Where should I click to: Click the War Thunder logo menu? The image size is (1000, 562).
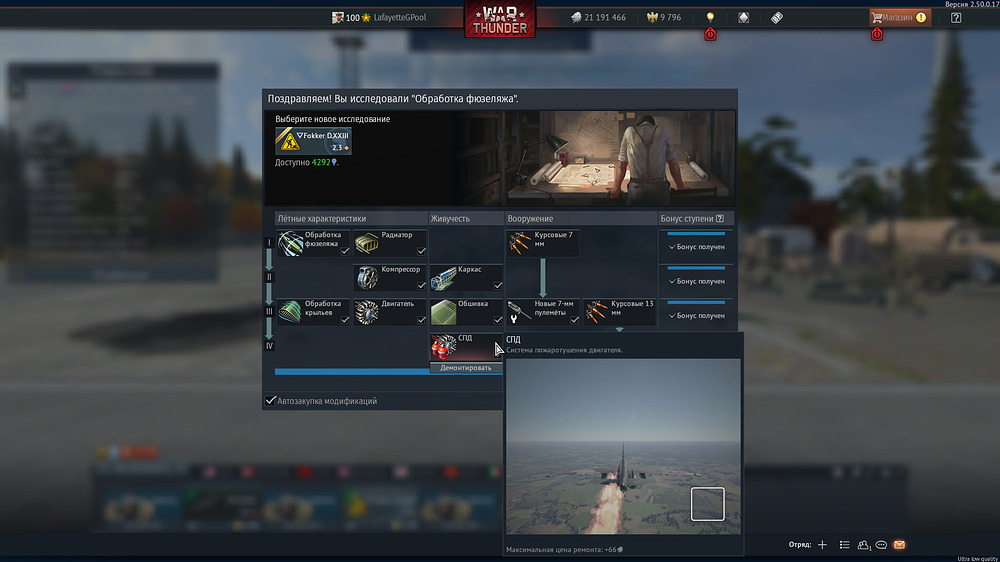click(x=499, y=19)
